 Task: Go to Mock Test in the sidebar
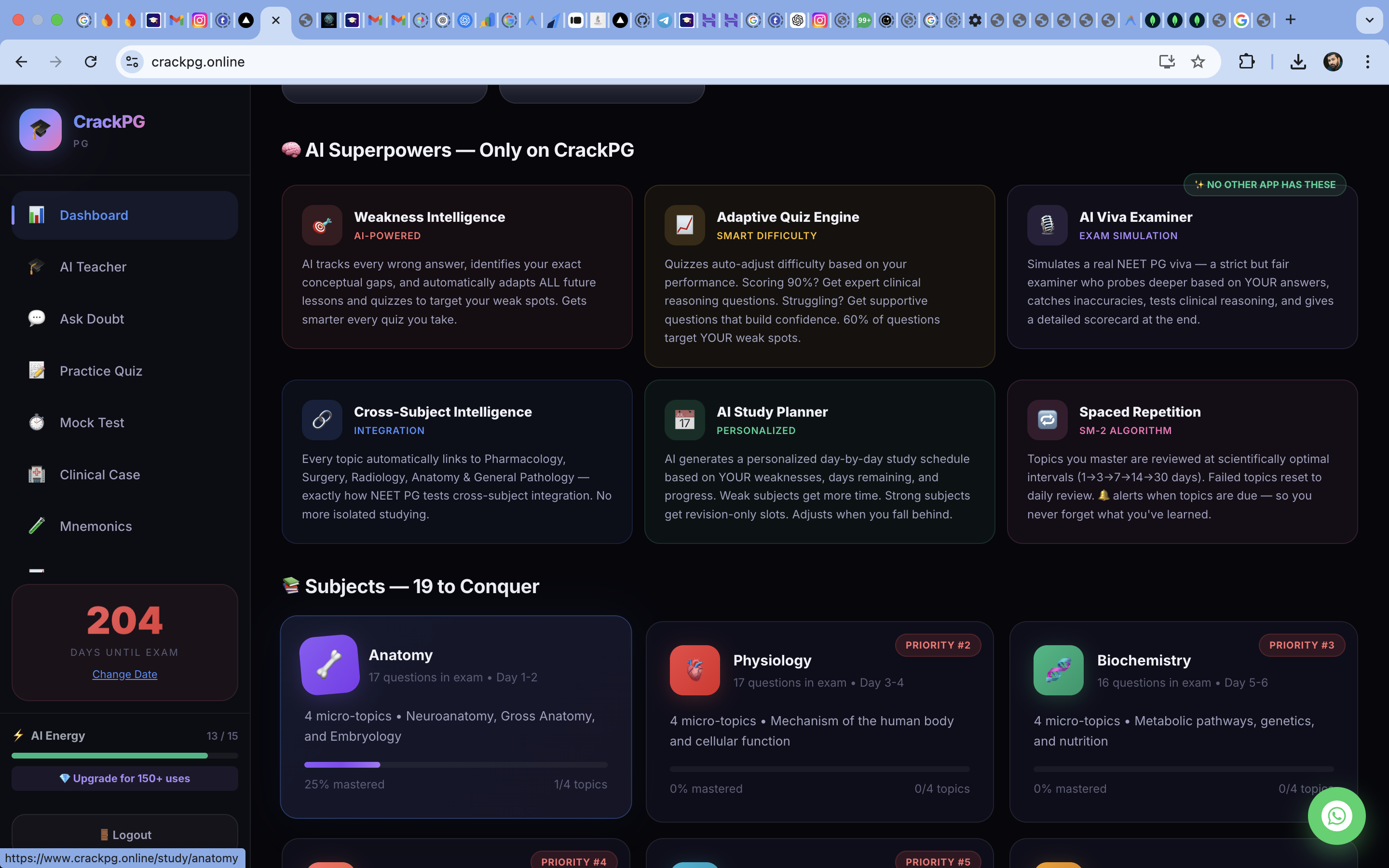point(92,422)
